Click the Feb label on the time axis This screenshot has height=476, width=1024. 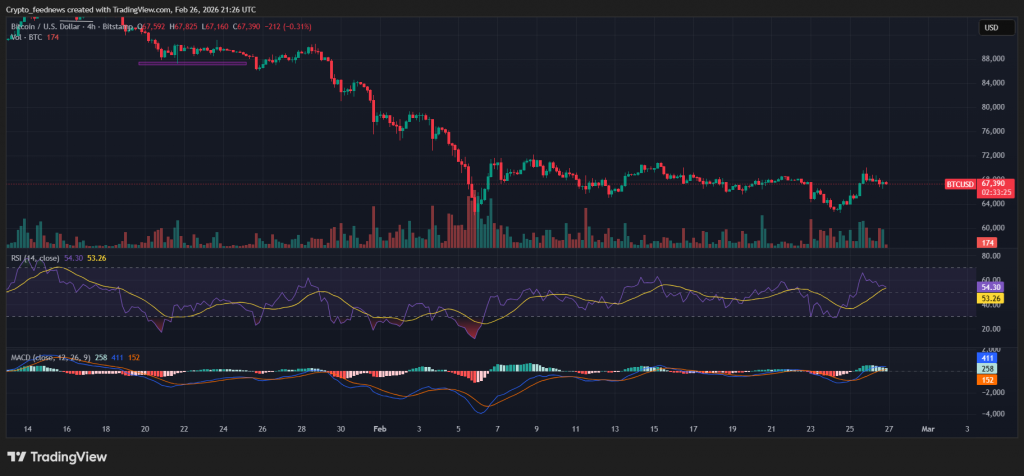(x=378, y=427)
